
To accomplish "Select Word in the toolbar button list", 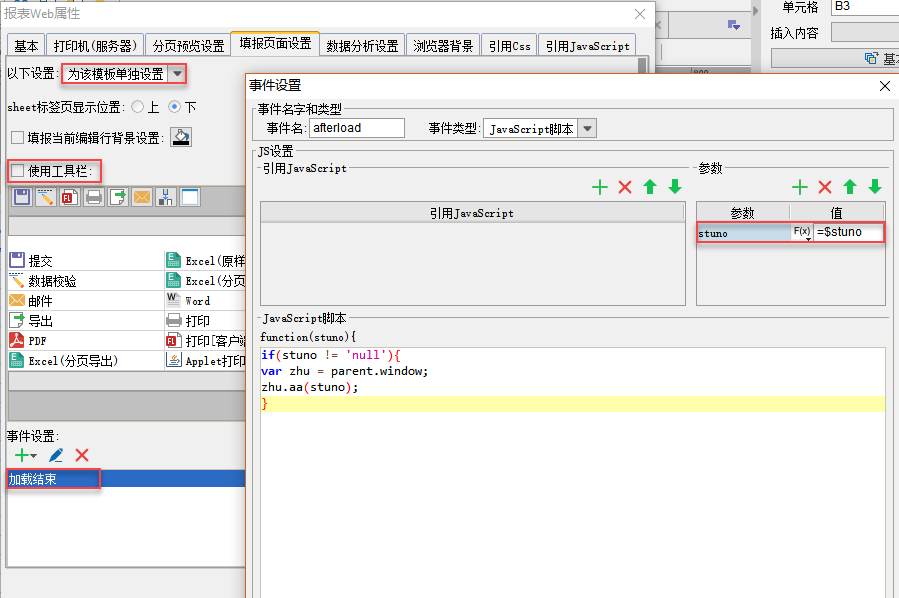I will pos(205,300).
